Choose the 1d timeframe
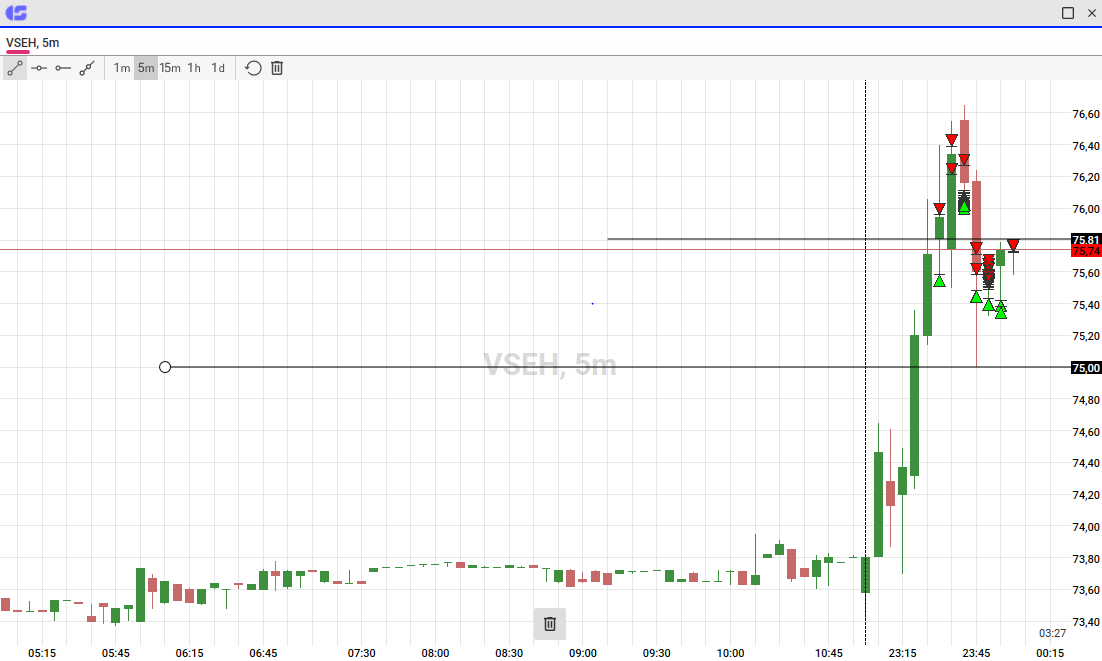This screenshot has height=661, width=1102. click(x=218, y=68)
